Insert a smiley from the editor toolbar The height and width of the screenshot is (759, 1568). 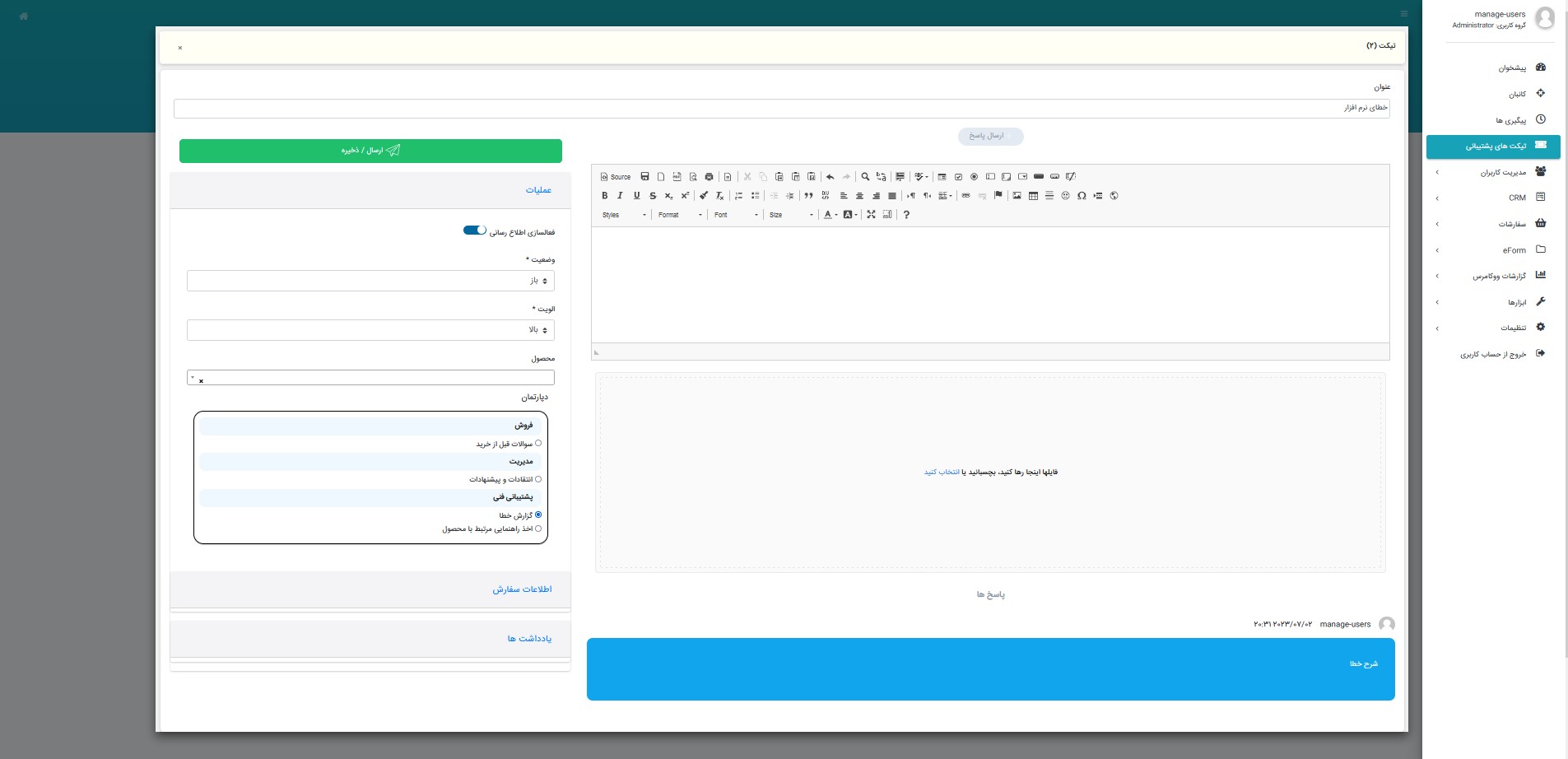tap(1065, 196)
